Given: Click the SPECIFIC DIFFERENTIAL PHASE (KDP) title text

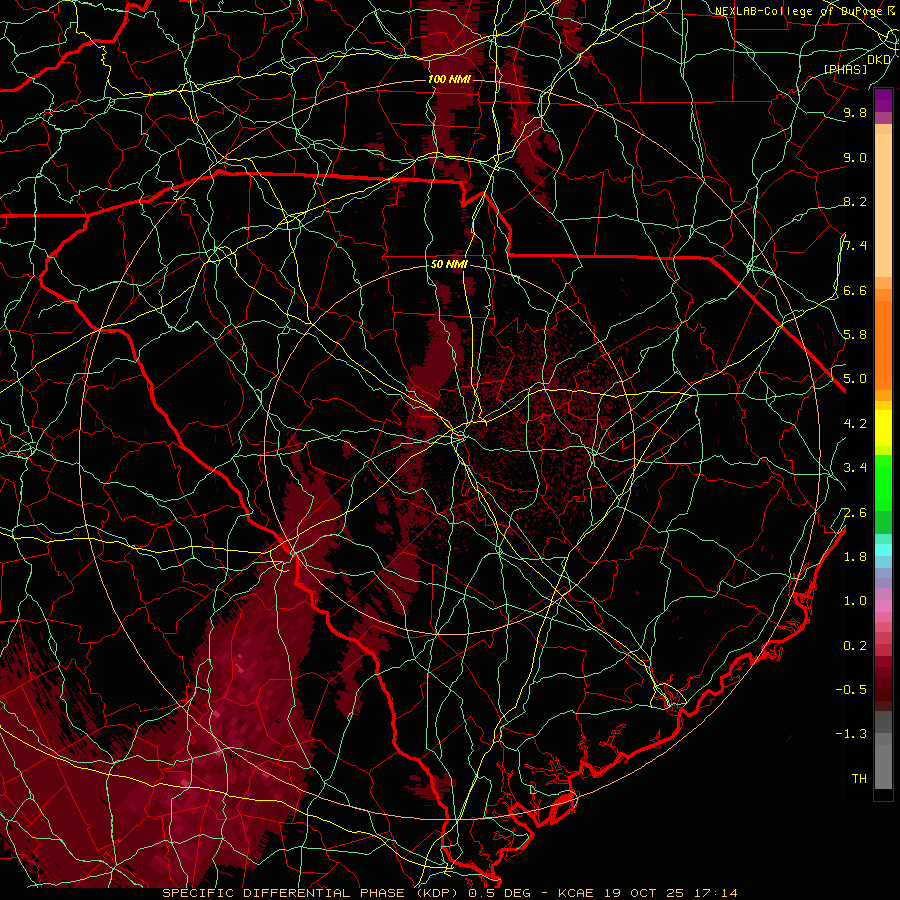Looking at the screenshot, I should tap(312, 893).
